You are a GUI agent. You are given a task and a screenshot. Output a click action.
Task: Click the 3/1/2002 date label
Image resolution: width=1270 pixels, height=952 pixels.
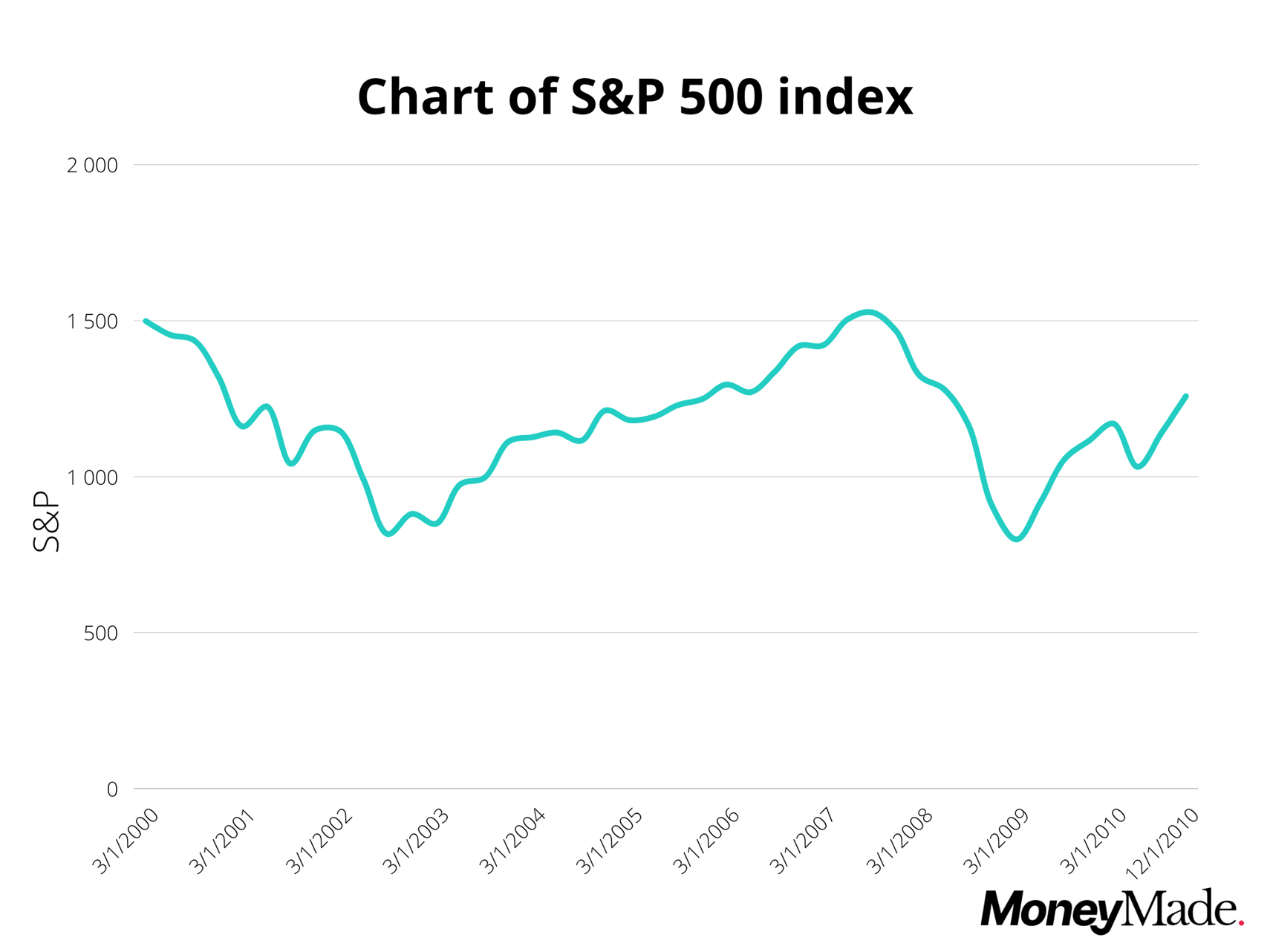pos(319,841)
